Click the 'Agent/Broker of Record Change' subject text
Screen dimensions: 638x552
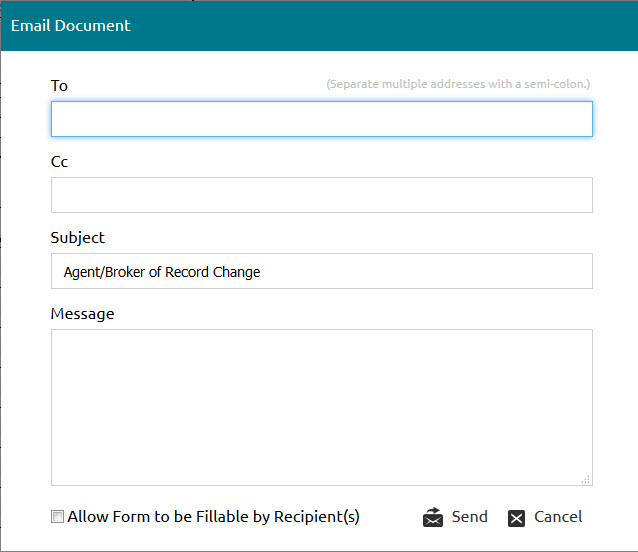[x=162, y=272]
